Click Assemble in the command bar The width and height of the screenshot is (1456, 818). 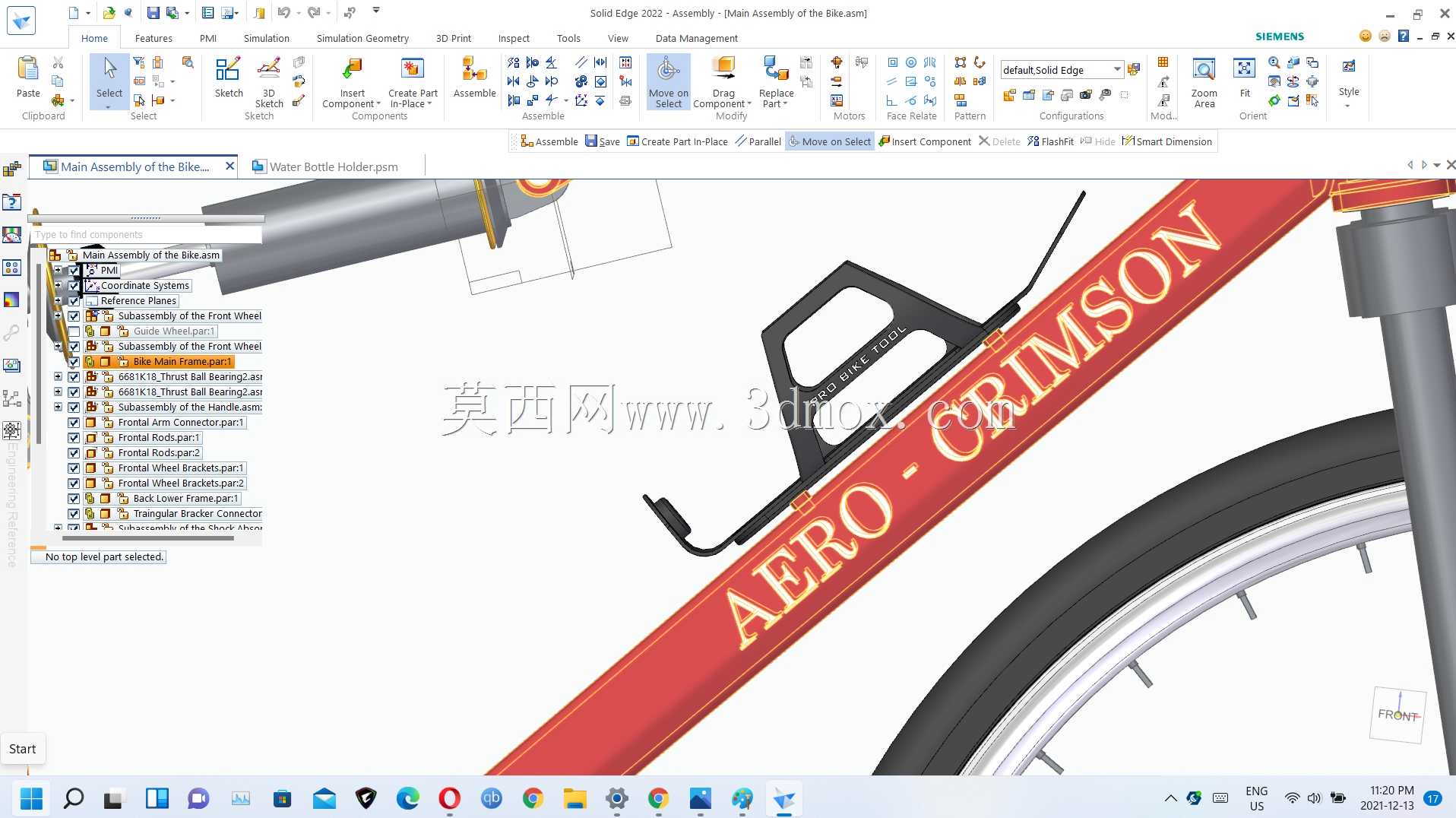549,141
